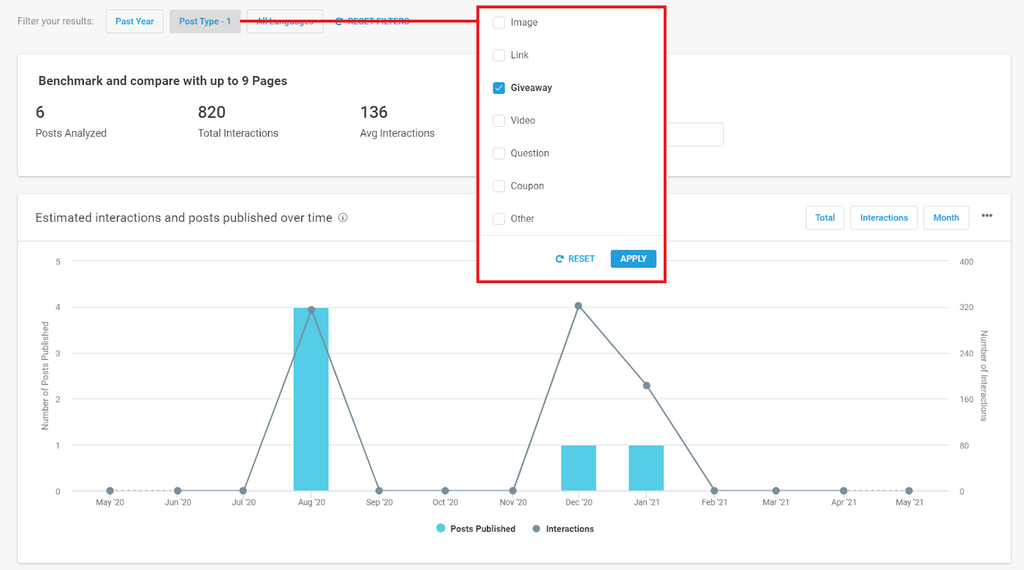Toggle the Interactions legend marker
This screenshot has height=570, width=1024.
point(537,528)
